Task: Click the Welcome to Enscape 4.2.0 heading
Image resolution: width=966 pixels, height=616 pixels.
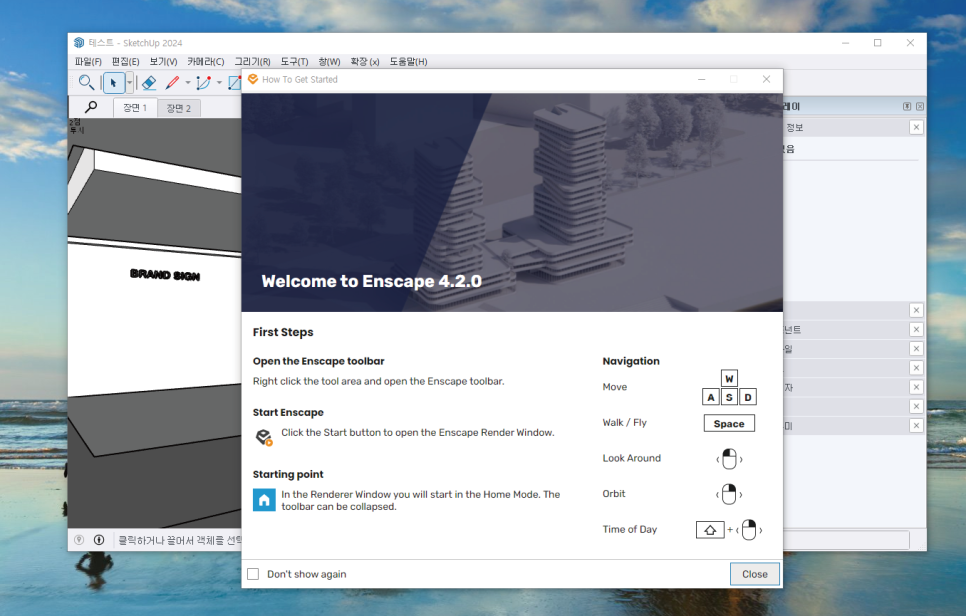Action: pos(371,282)
